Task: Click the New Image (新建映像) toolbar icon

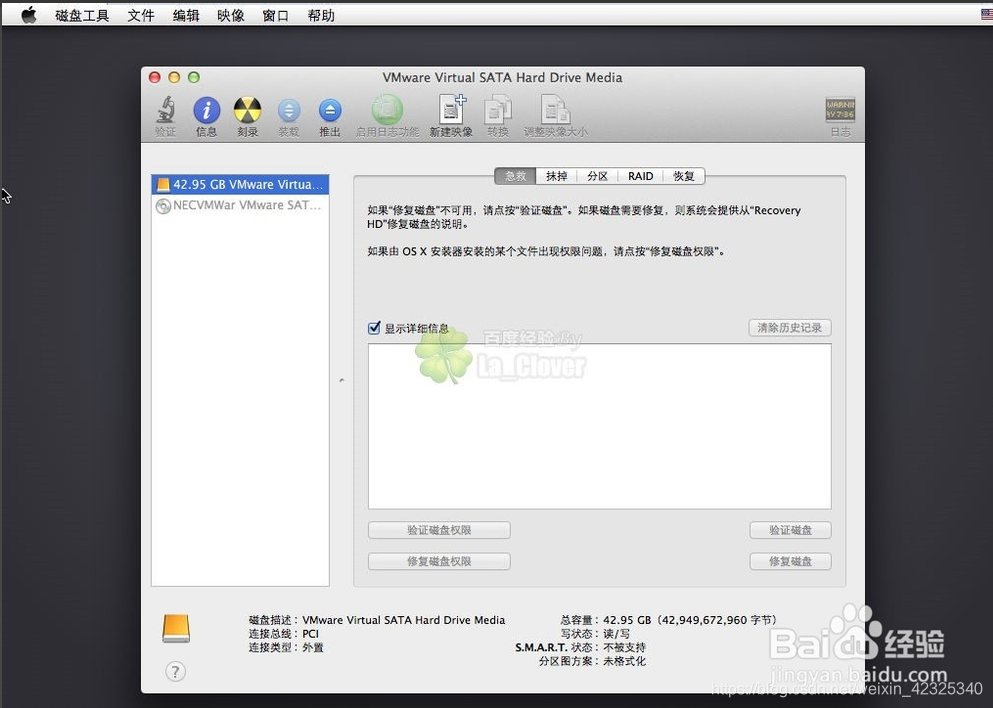Action: (x=452, y=110)
